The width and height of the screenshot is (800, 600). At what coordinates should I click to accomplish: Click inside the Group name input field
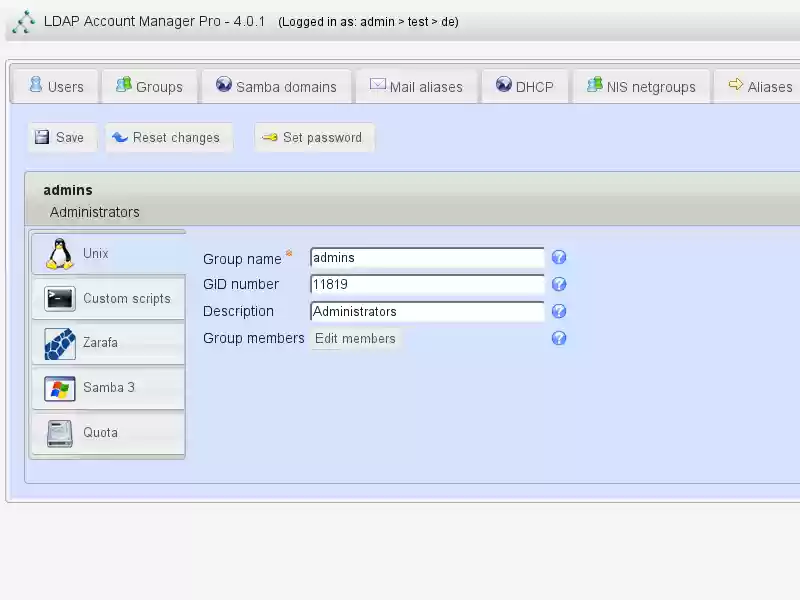tap(427, 257)
